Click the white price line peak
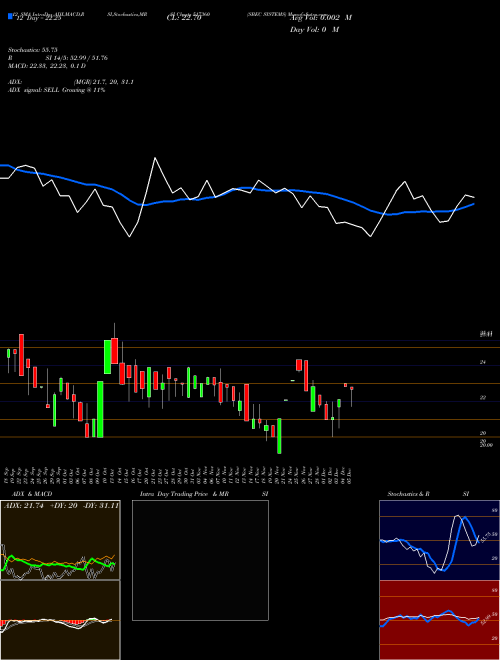Image resolution: width=500 pixels, height=660 pixels. pyautogui.click(x=155, y=158)
